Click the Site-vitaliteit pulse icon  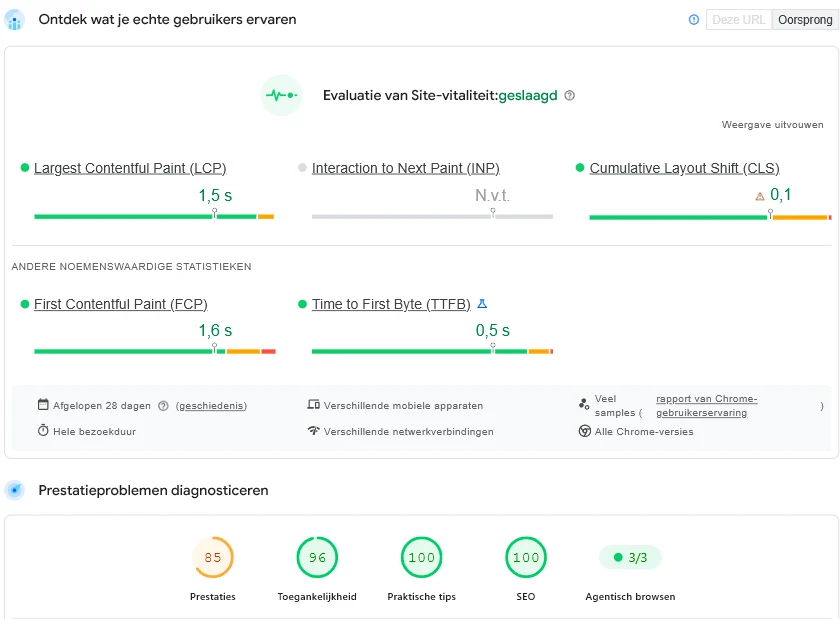[x=282, y=95]
